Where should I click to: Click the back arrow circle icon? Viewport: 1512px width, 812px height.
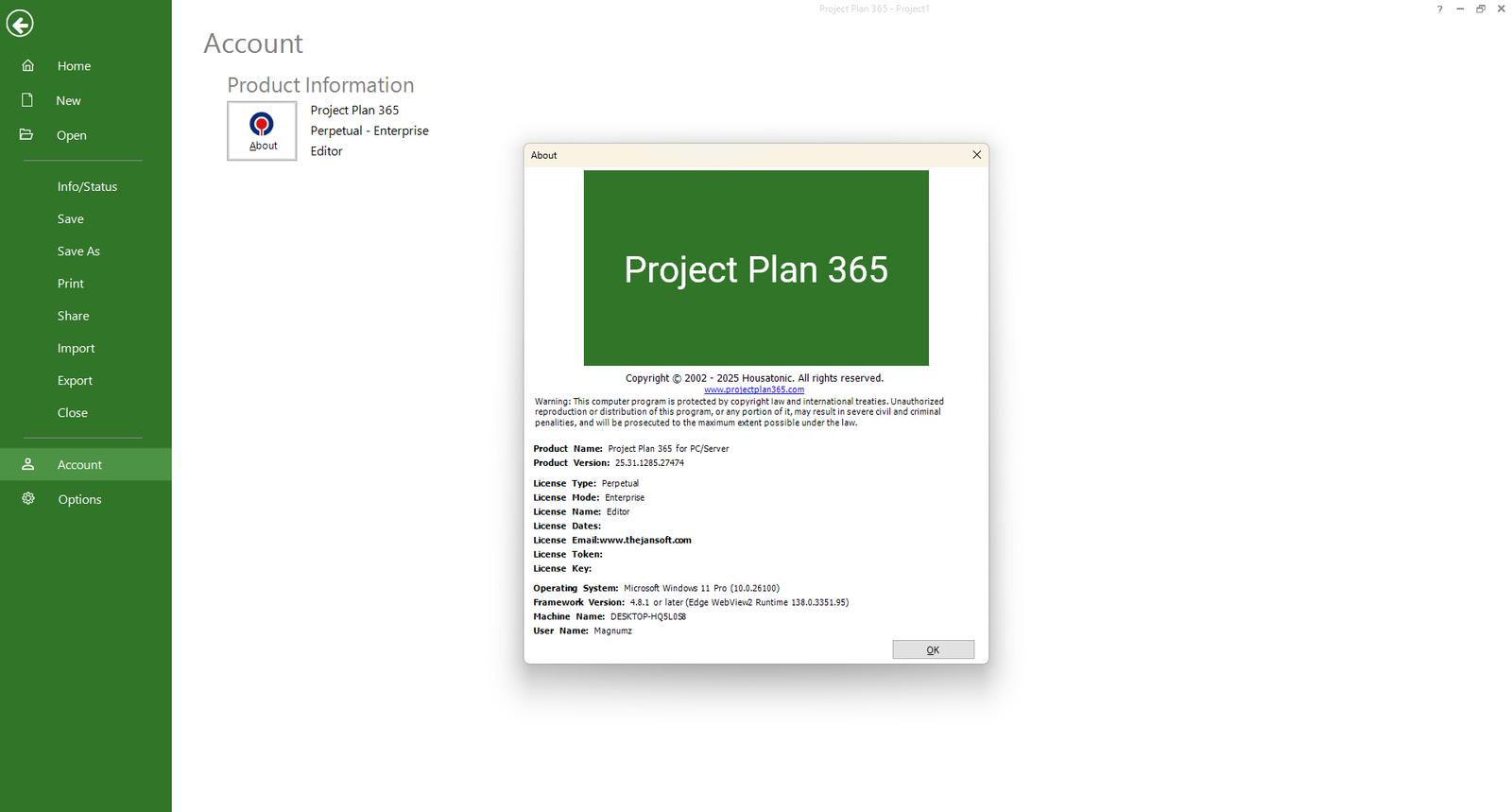[20, 23]
